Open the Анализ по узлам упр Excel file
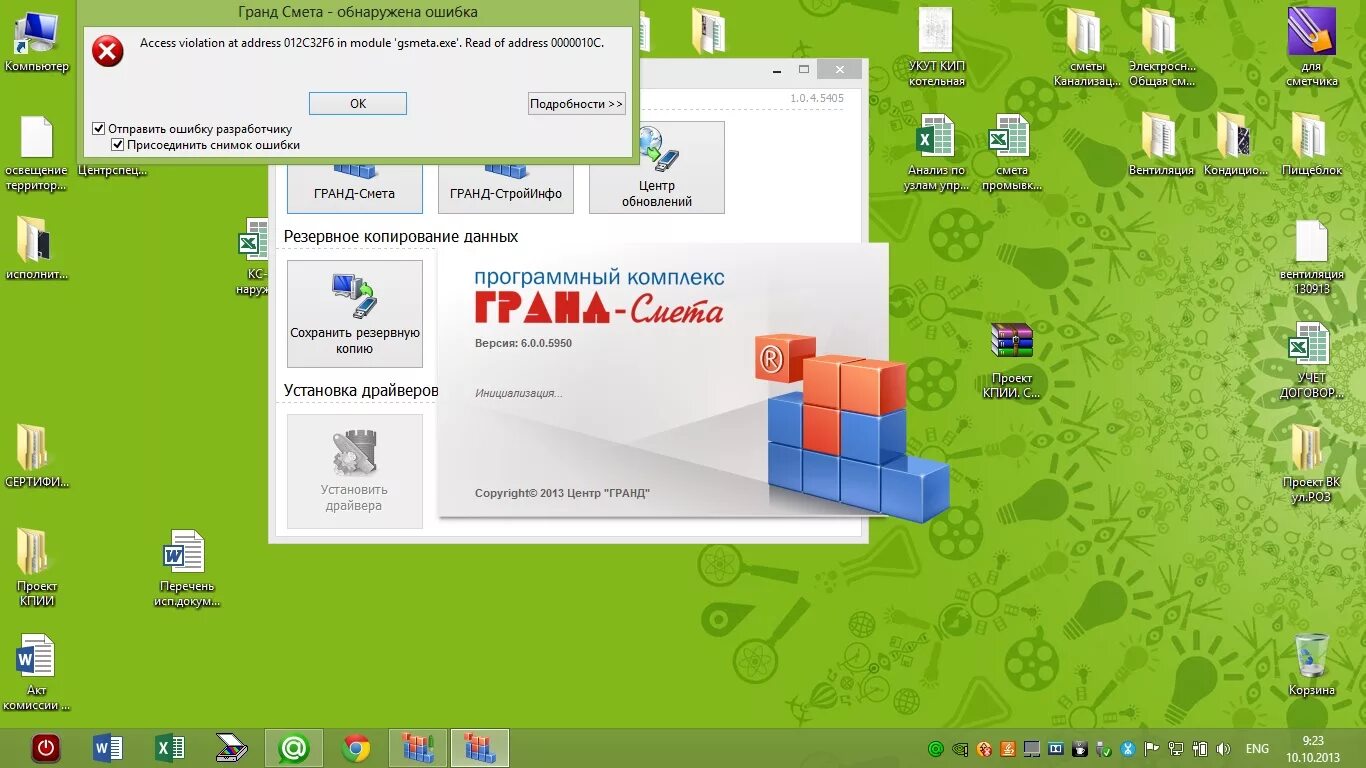The height and width of the screenshot is (768, 1366). click(x=937, y=152)
